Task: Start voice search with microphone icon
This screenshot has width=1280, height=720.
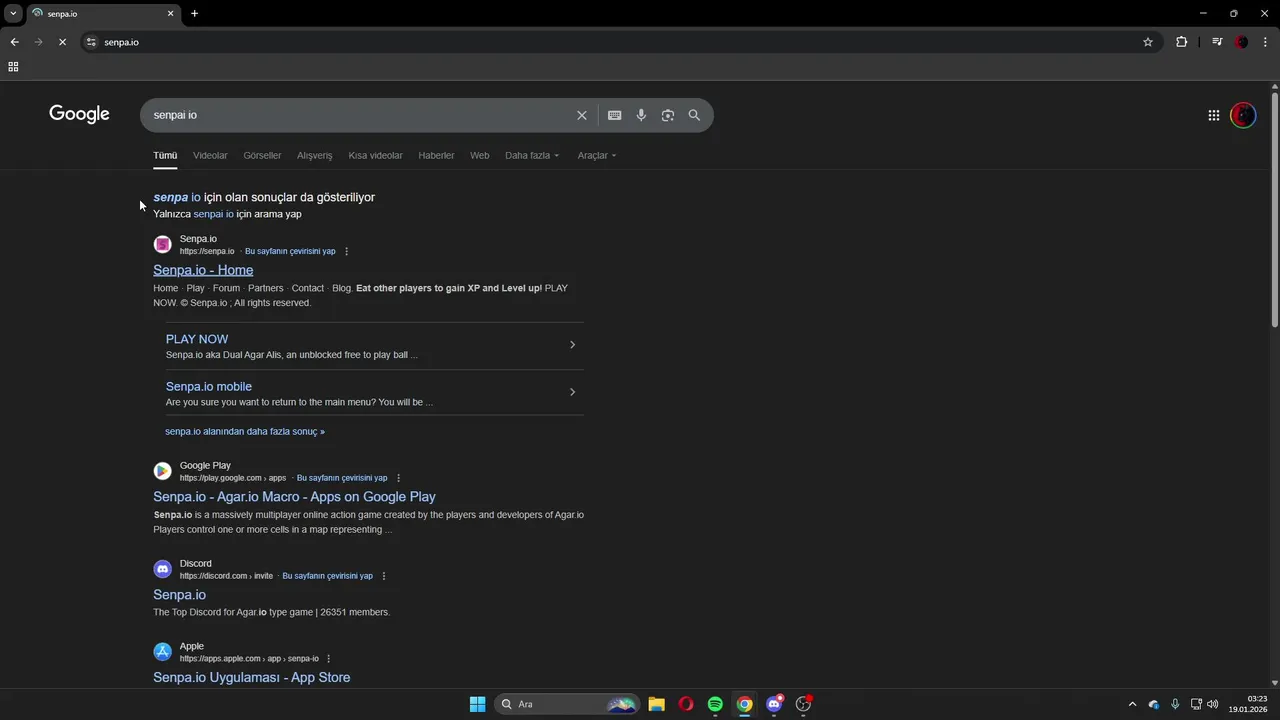Action: [x=641, y=115]
